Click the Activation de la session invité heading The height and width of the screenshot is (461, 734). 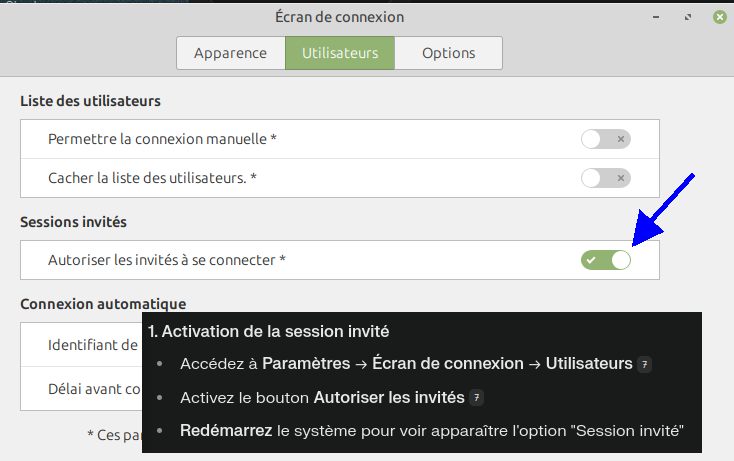(x=268, y=331)
